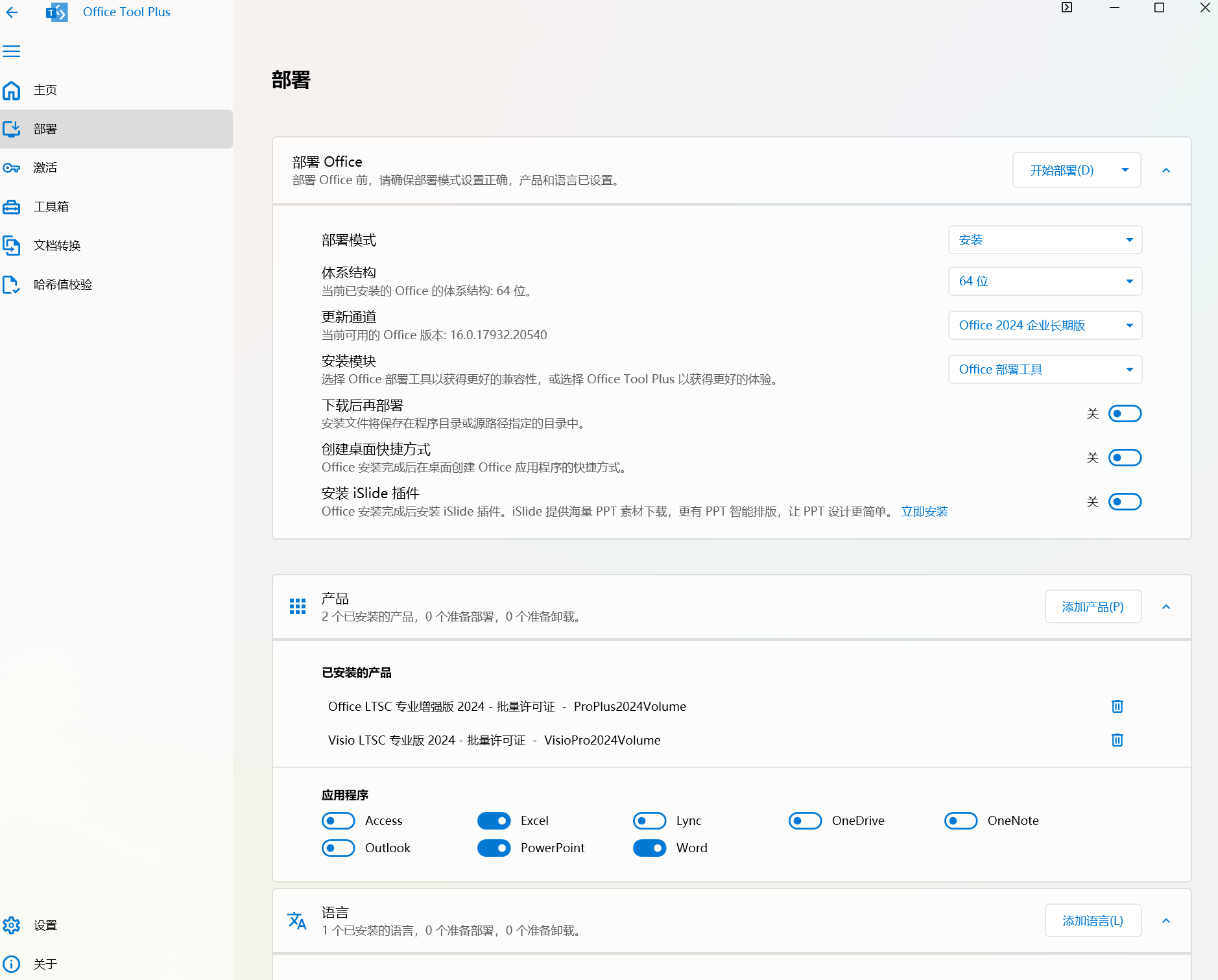The image size is (1218, 980).
Task: Collapse the 语言 section
Action: click(x=1166, y=921)
